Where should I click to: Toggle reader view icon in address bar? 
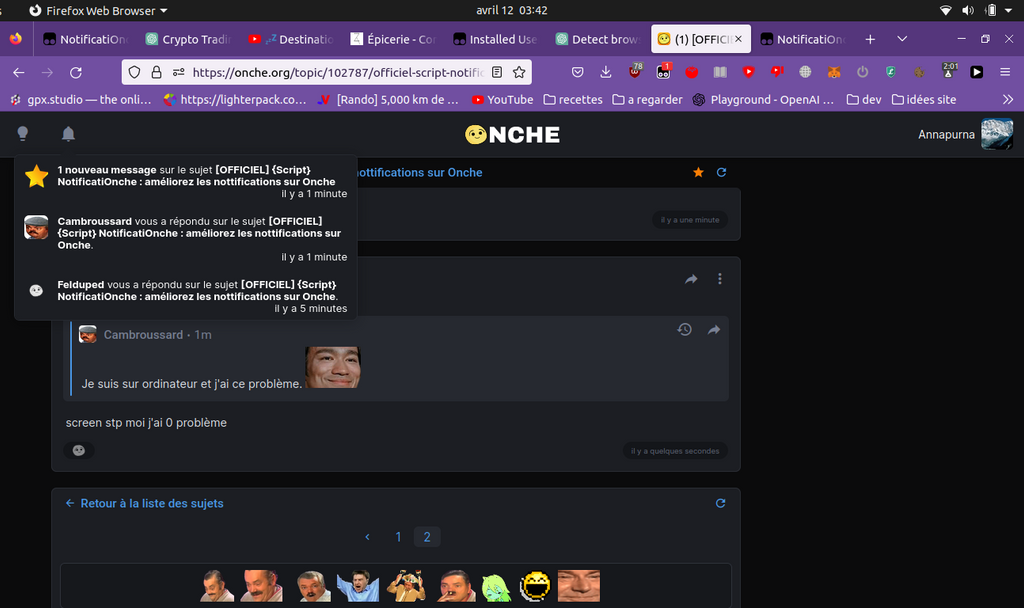pos(497,72)
